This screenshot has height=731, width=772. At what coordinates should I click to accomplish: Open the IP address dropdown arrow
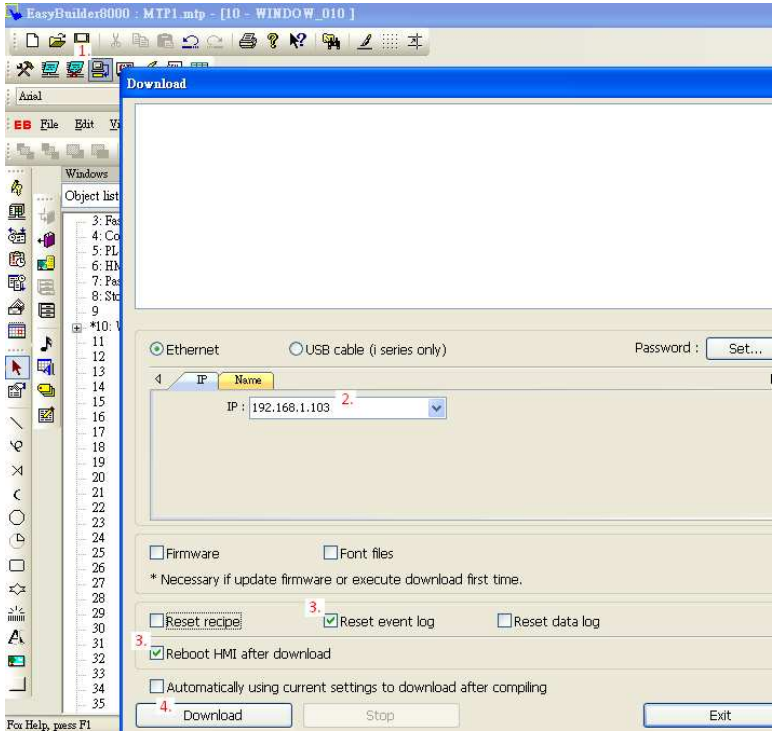[437, 408]
